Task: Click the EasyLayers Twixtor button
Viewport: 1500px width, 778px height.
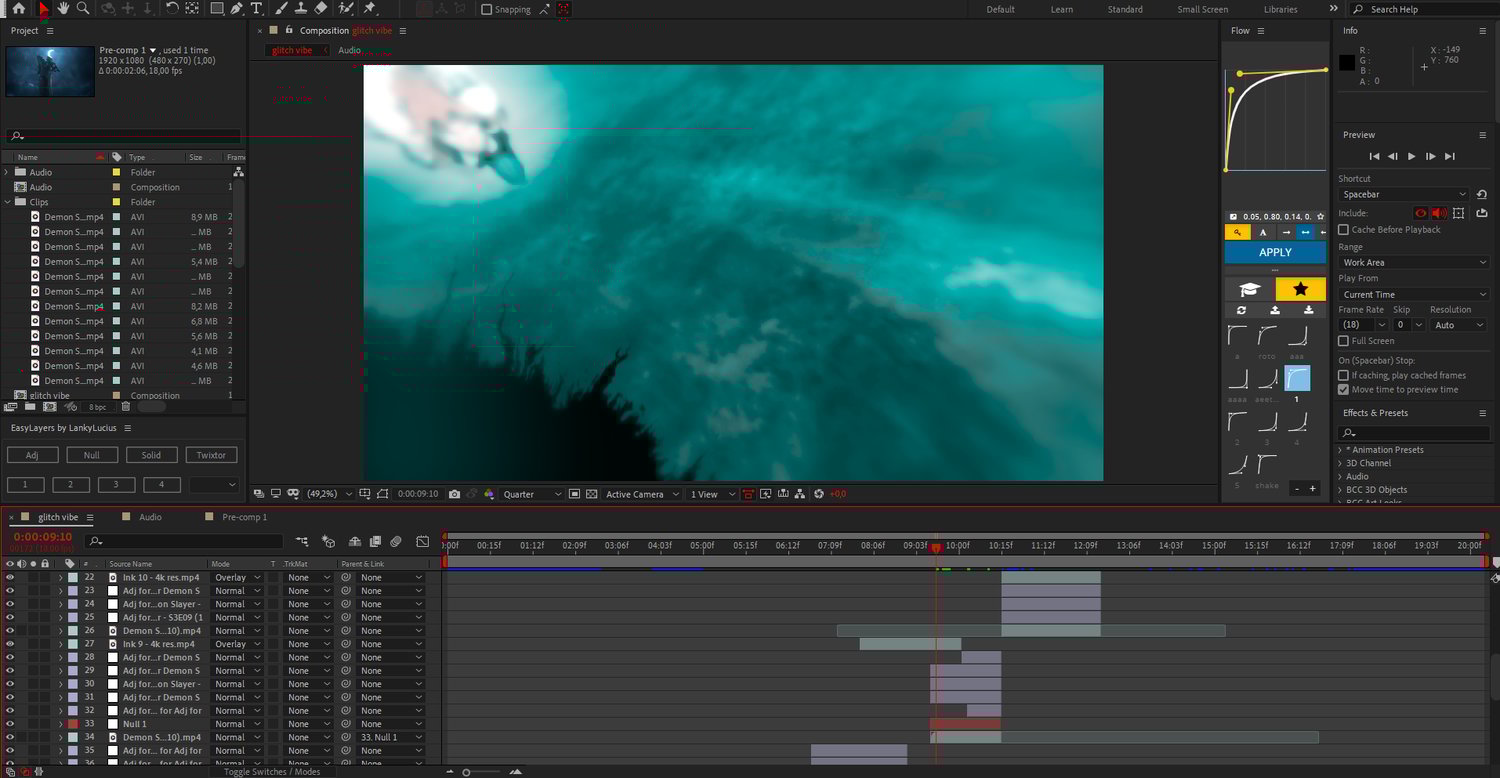Action: [x=211, y=455]
